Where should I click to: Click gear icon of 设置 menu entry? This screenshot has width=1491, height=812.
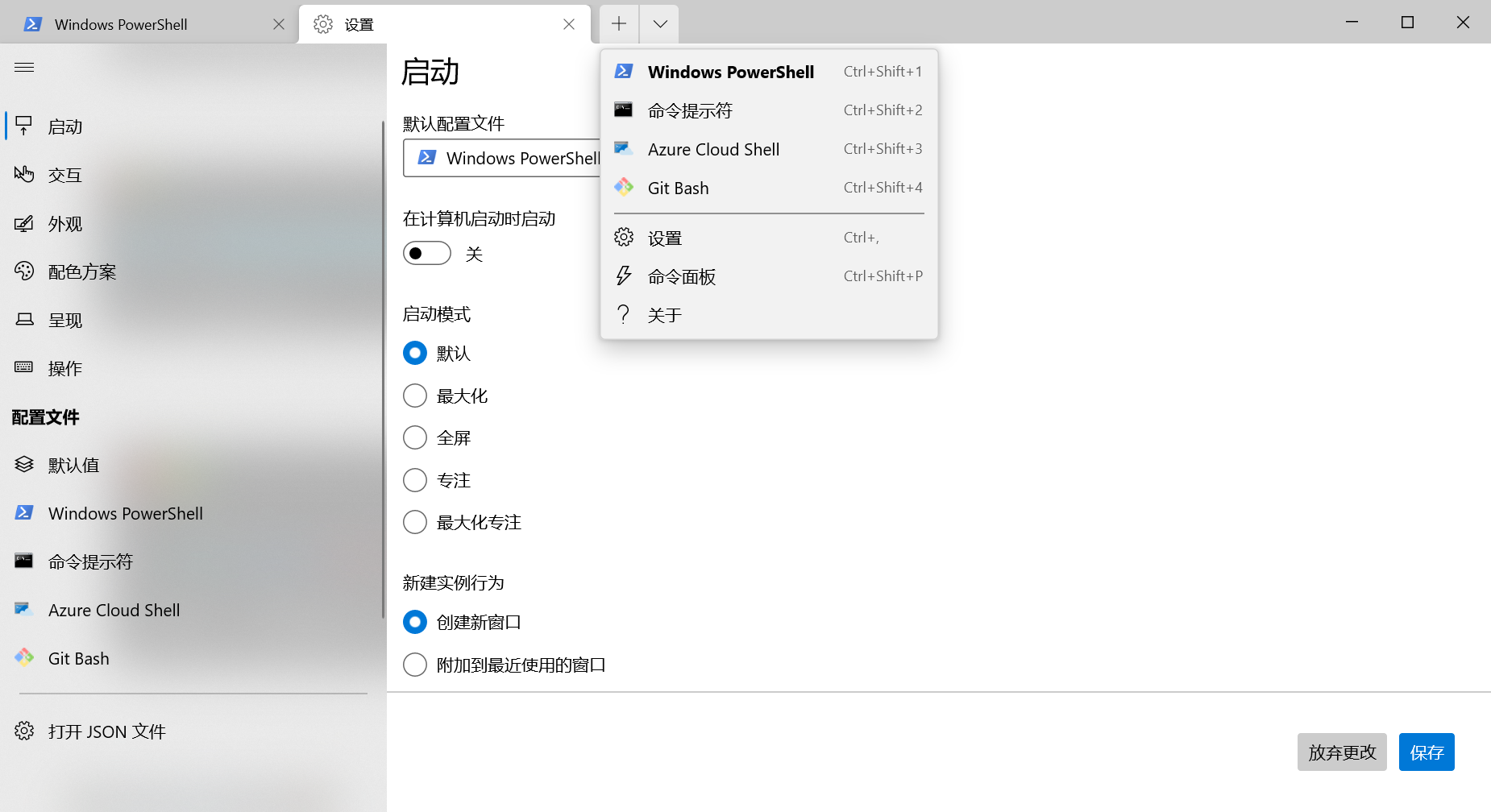624,237
